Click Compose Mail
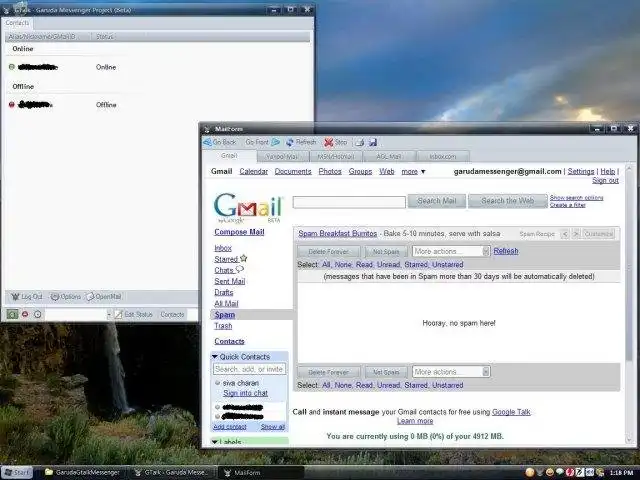Image resolution: width=640 pixels, height=480 pixels. point(239,232)
